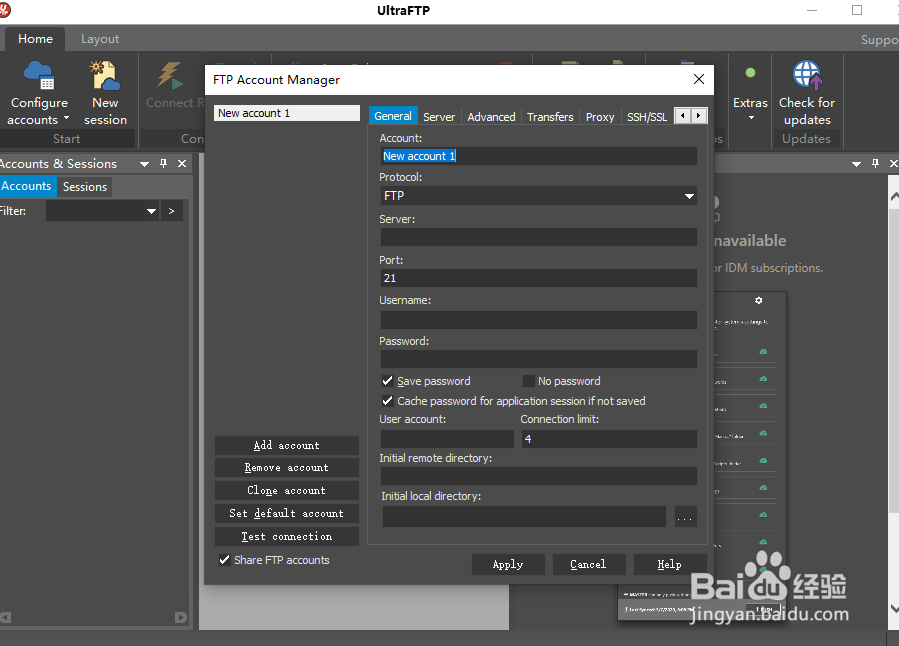Click the Cancel button
The image size is (899, 646).
pyautogui.click(x=589, y=565)
